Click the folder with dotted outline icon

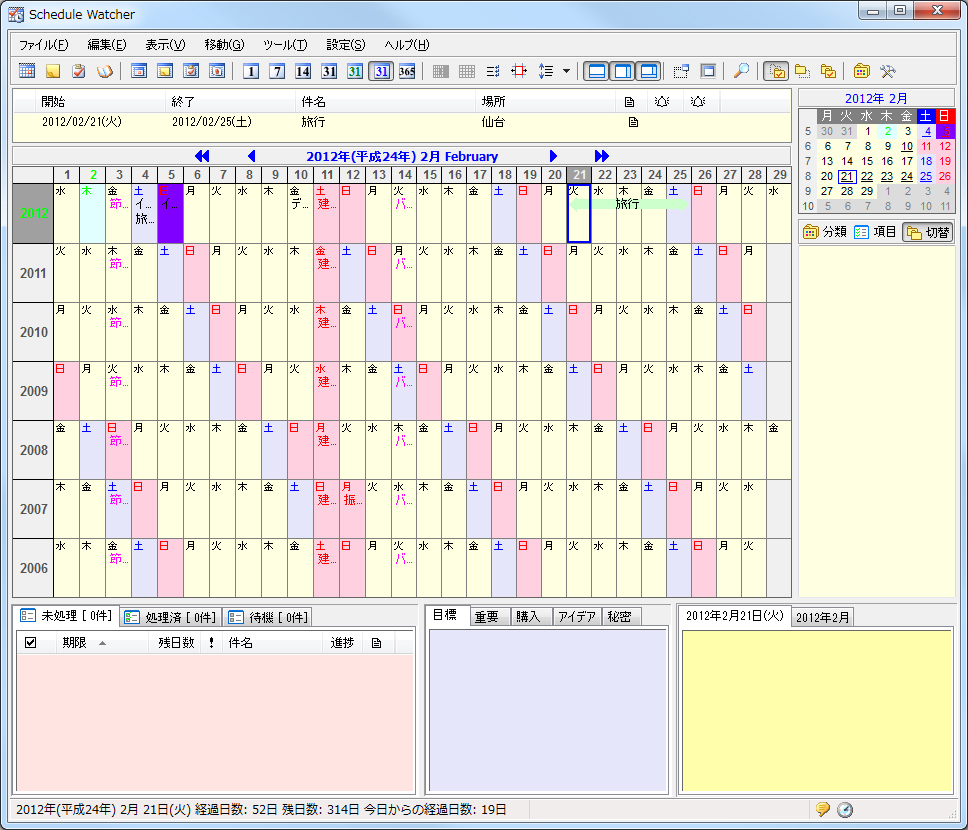click(x=802, y=71)
